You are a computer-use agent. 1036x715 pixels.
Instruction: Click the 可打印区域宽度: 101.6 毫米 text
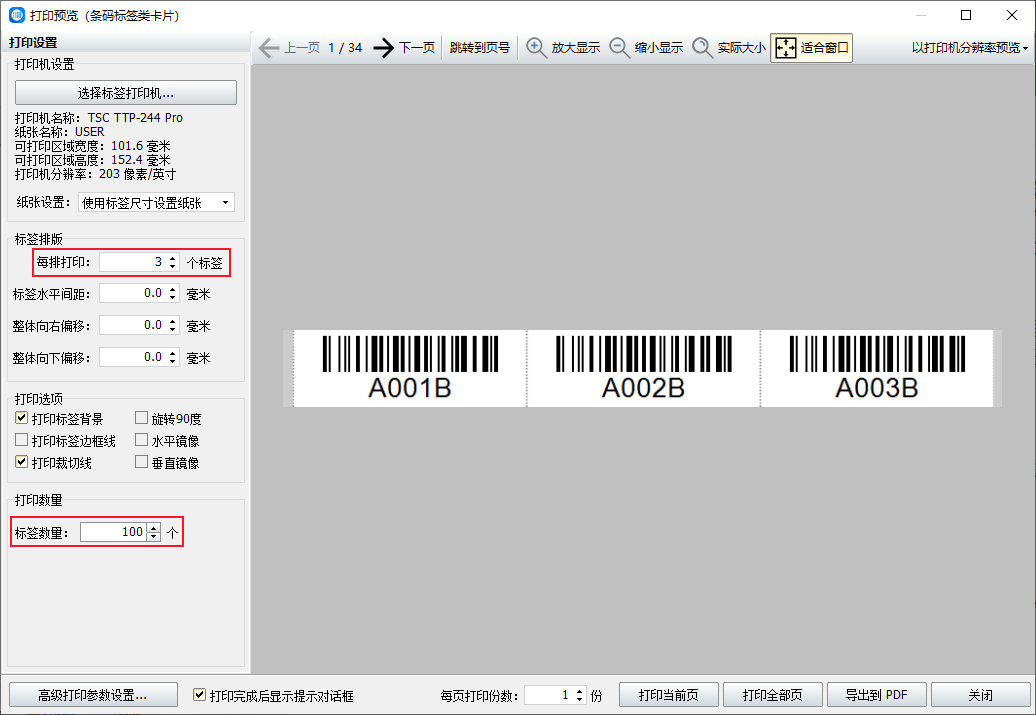point(92,145)
